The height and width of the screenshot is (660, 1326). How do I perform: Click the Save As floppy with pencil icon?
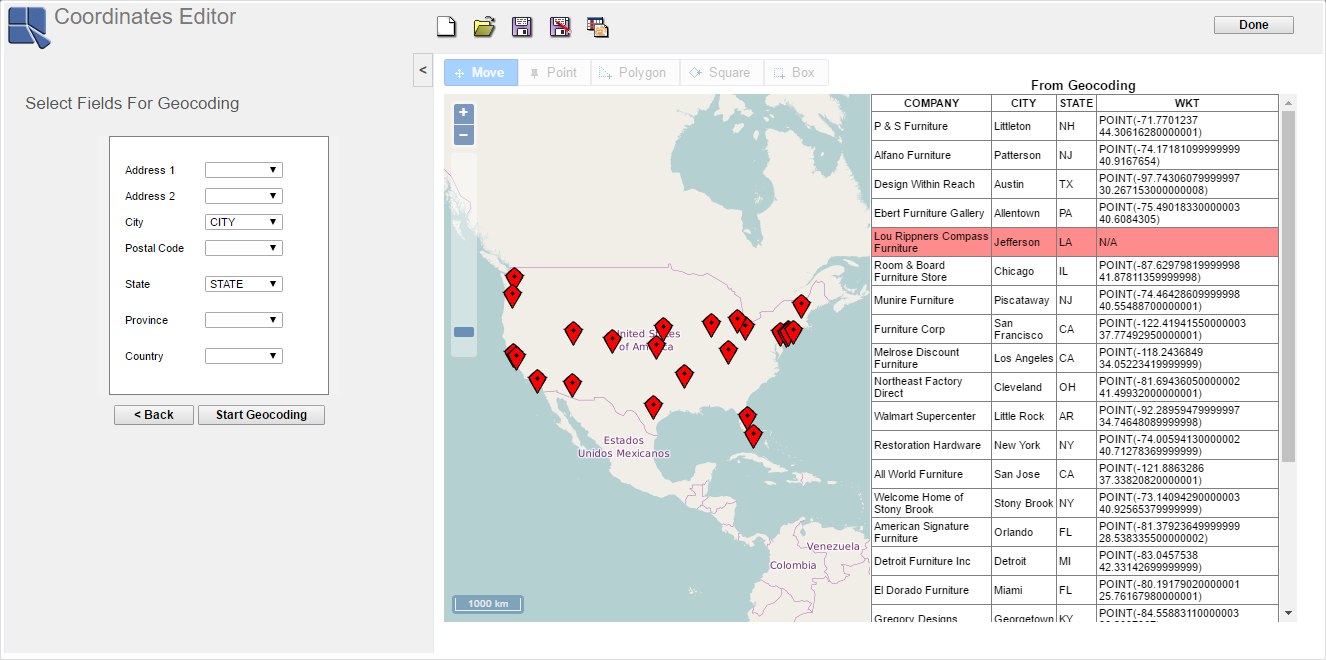(x=560, y=27)
